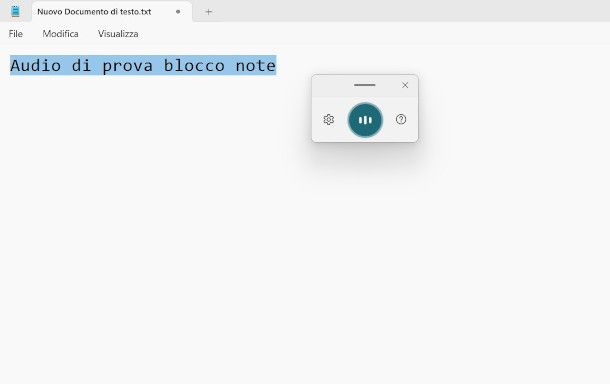610x384 pixels.
Task: Add a new tab with plus button
Action: 209,12
